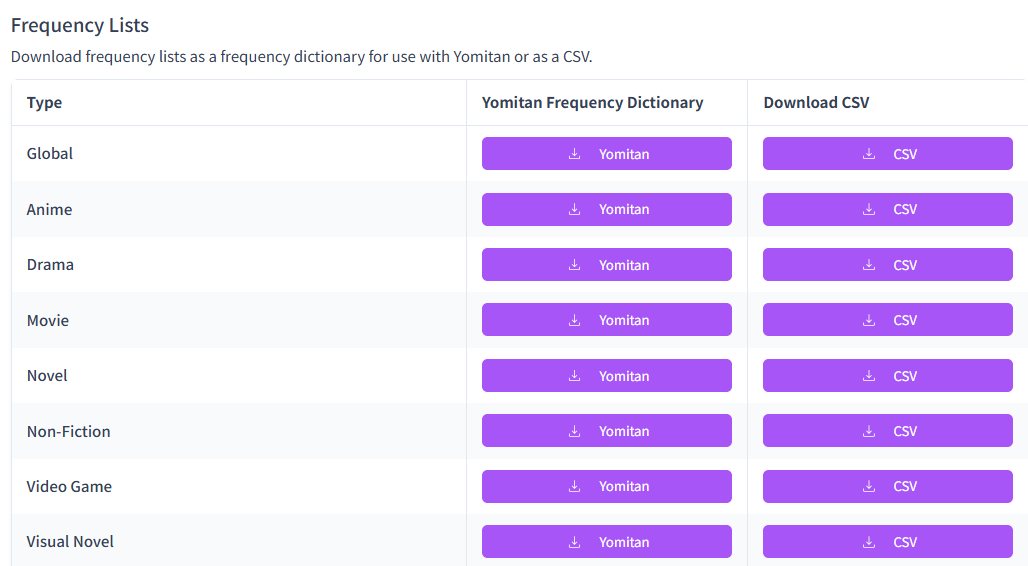Click download icon in Movie CSV button
The image size is (1028, 566).
coord(869,320)
